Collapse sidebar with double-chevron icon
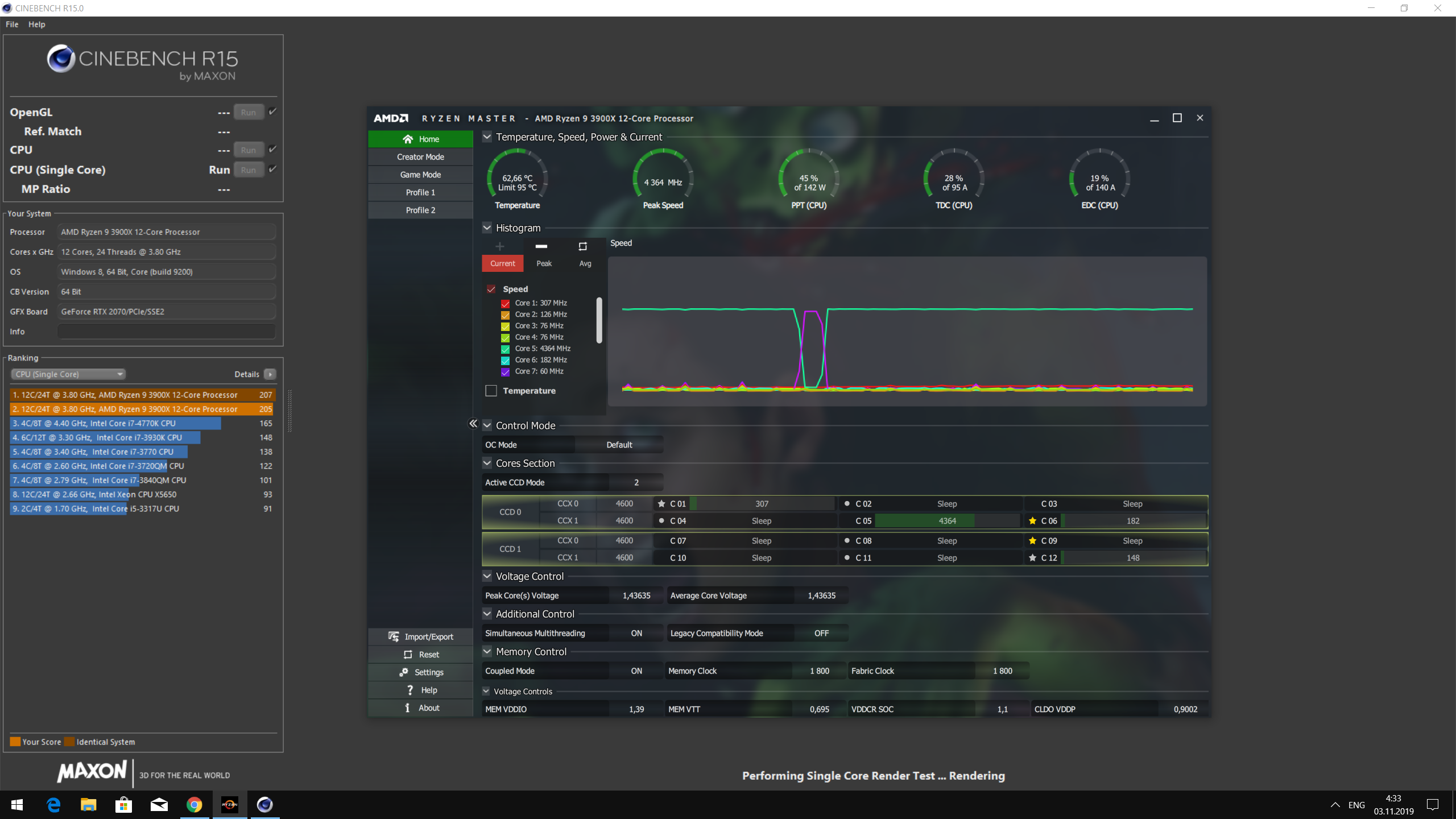The image size is (1456, 819). coord(473,424)
